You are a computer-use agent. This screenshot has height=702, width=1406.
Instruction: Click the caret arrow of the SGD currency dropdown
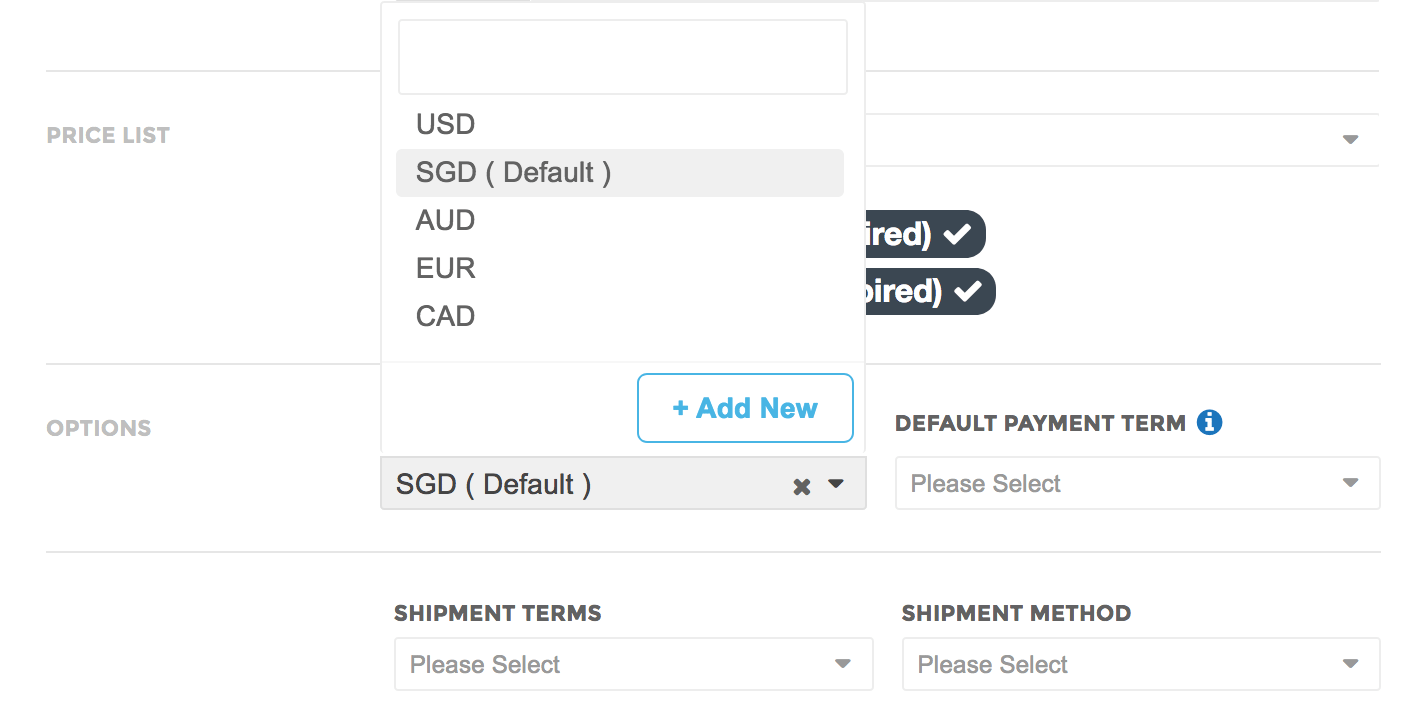click(x=836, y=484)
